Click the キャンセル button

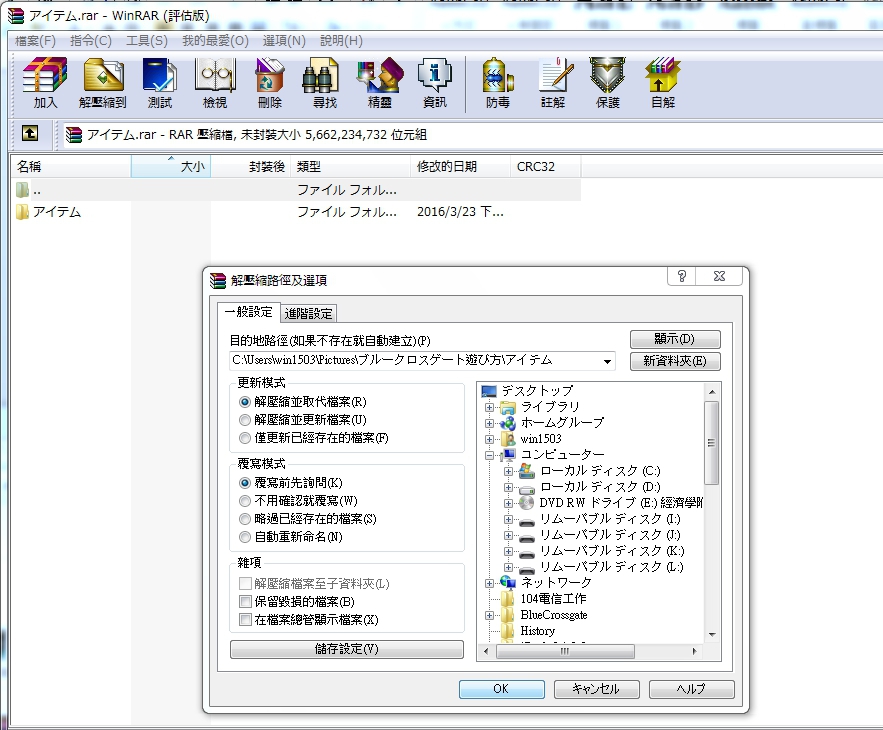click(x=596, y=689)
